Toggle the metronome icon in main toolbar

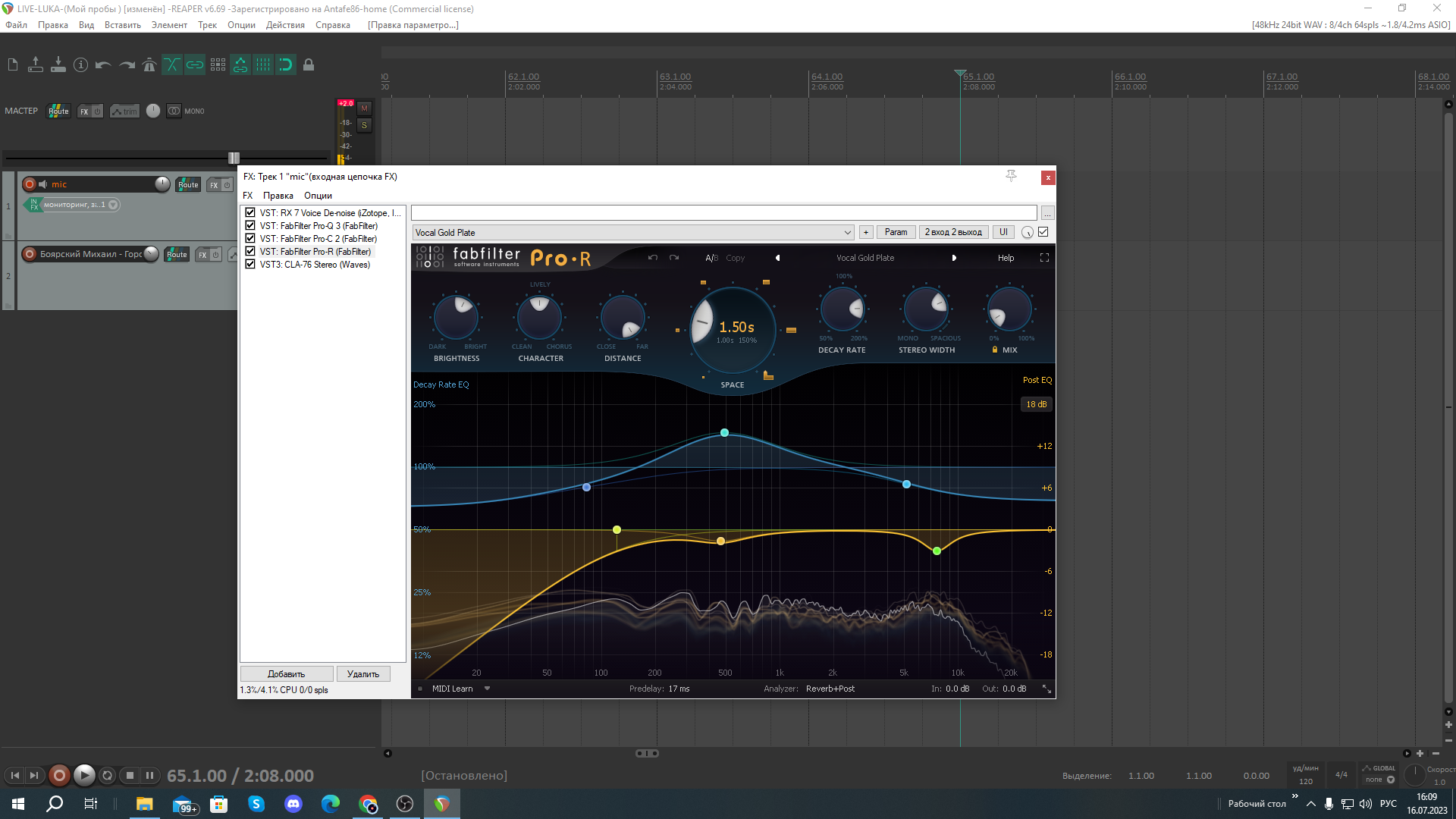pos(149,65)
